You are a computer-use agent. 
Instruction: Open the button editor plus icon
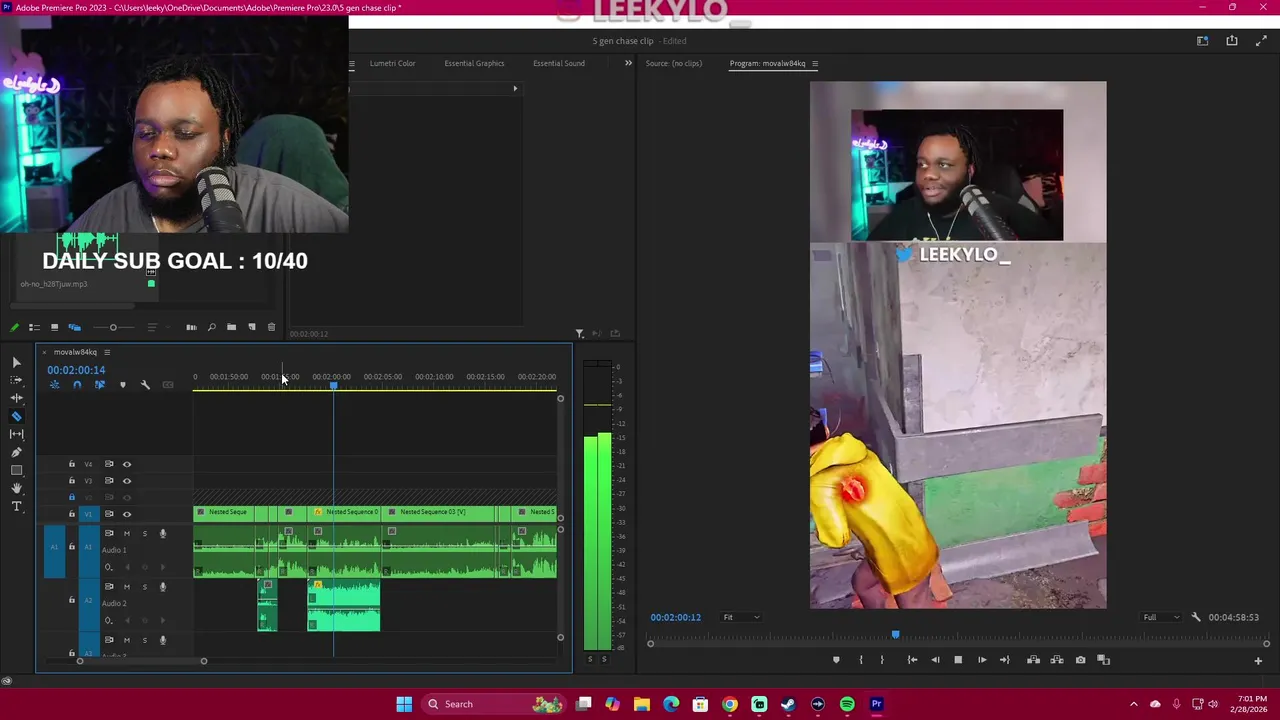[1258, 660]
